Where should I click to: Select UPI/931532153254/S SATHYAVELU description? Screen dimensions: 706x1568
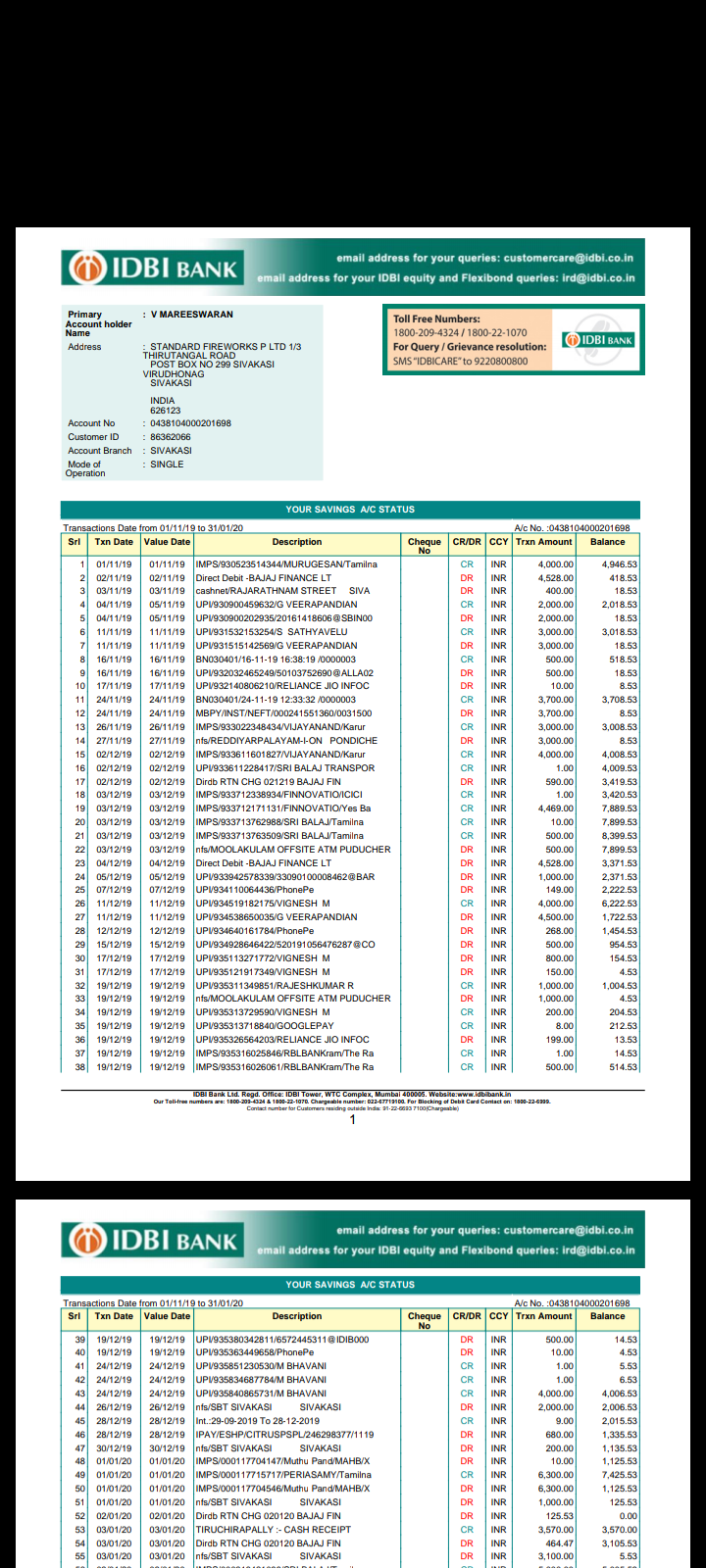point(272,632)
